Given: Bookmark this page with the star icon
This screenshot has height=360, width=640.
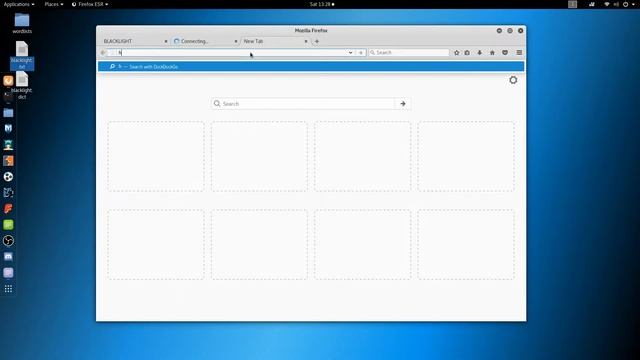Looking at the screenshot, I should [x=456, y=53].
